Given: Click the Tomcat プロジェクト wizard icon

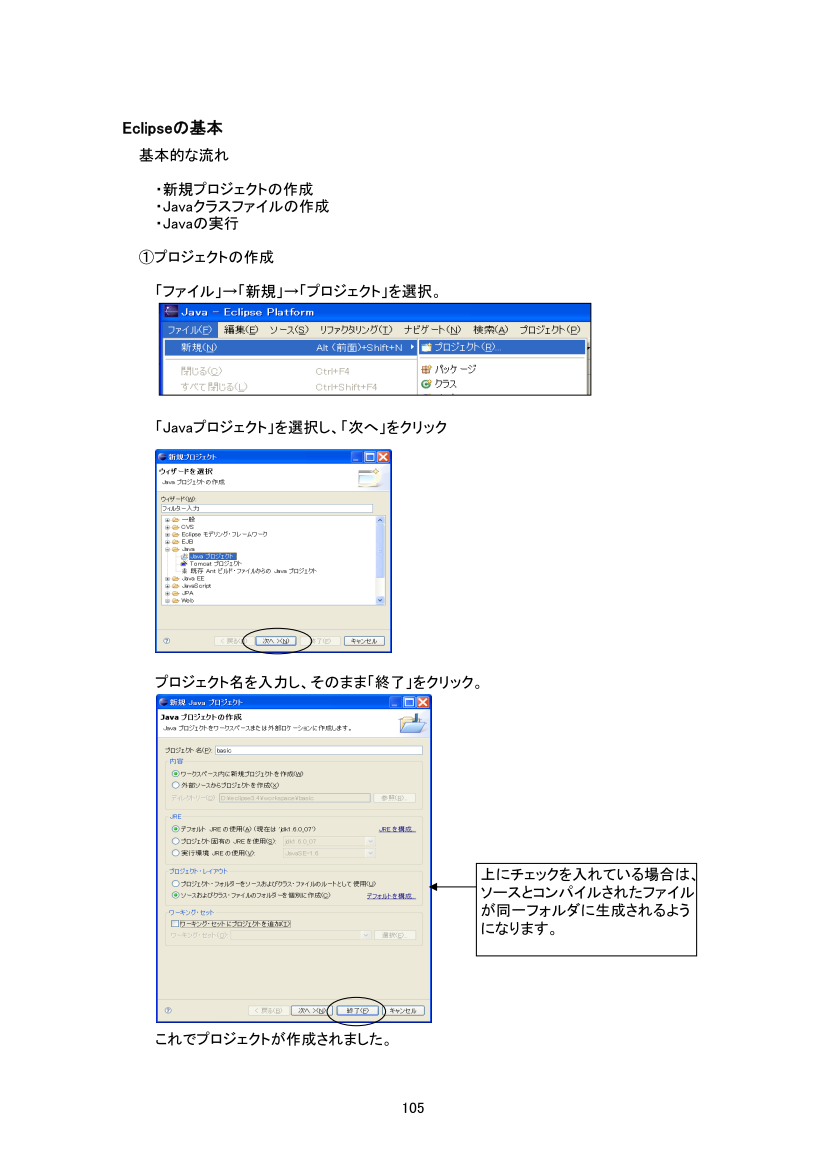Looking at the screenshot, I should [184, 563].
